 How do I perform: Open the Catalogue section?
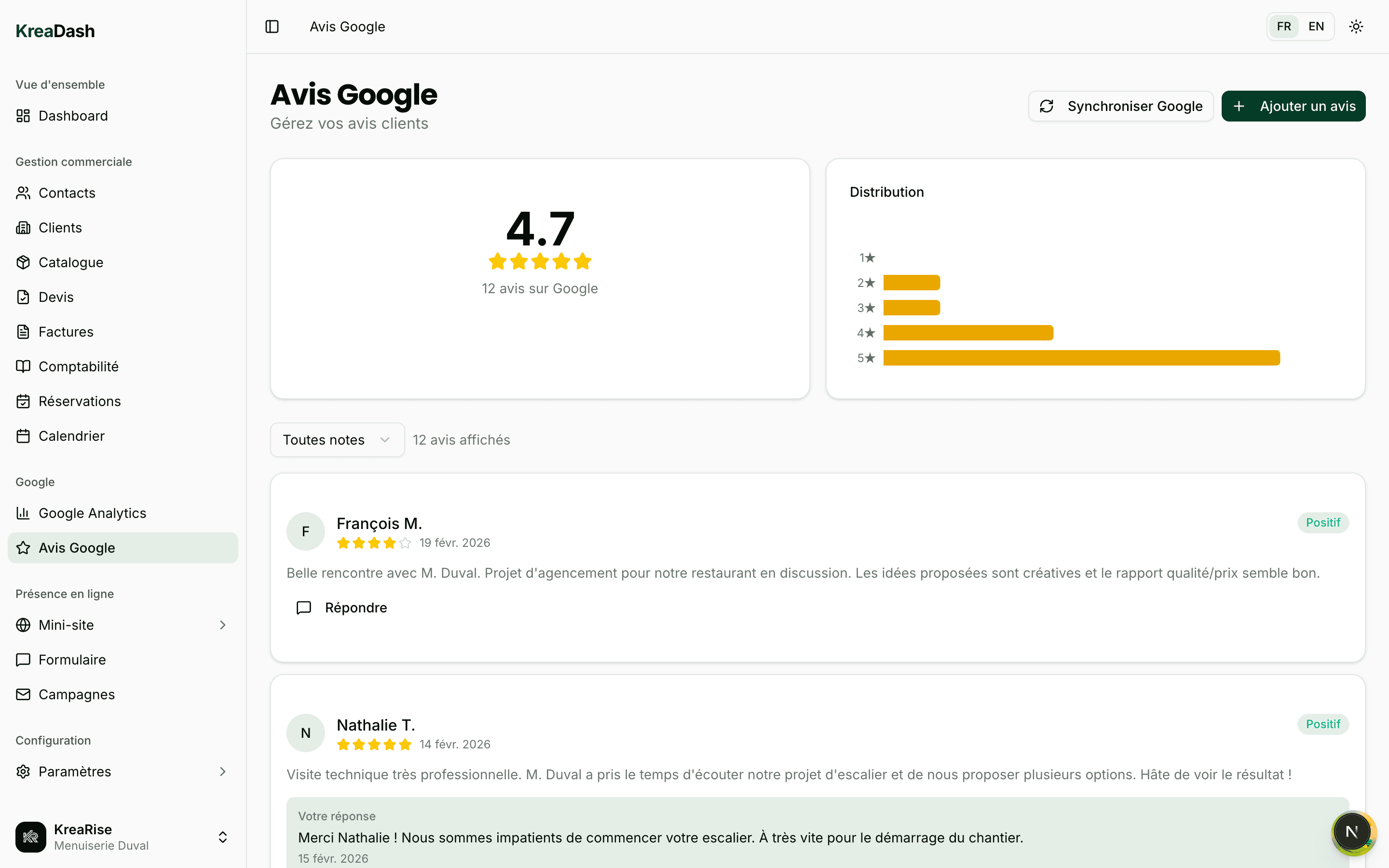coord(70,262)
